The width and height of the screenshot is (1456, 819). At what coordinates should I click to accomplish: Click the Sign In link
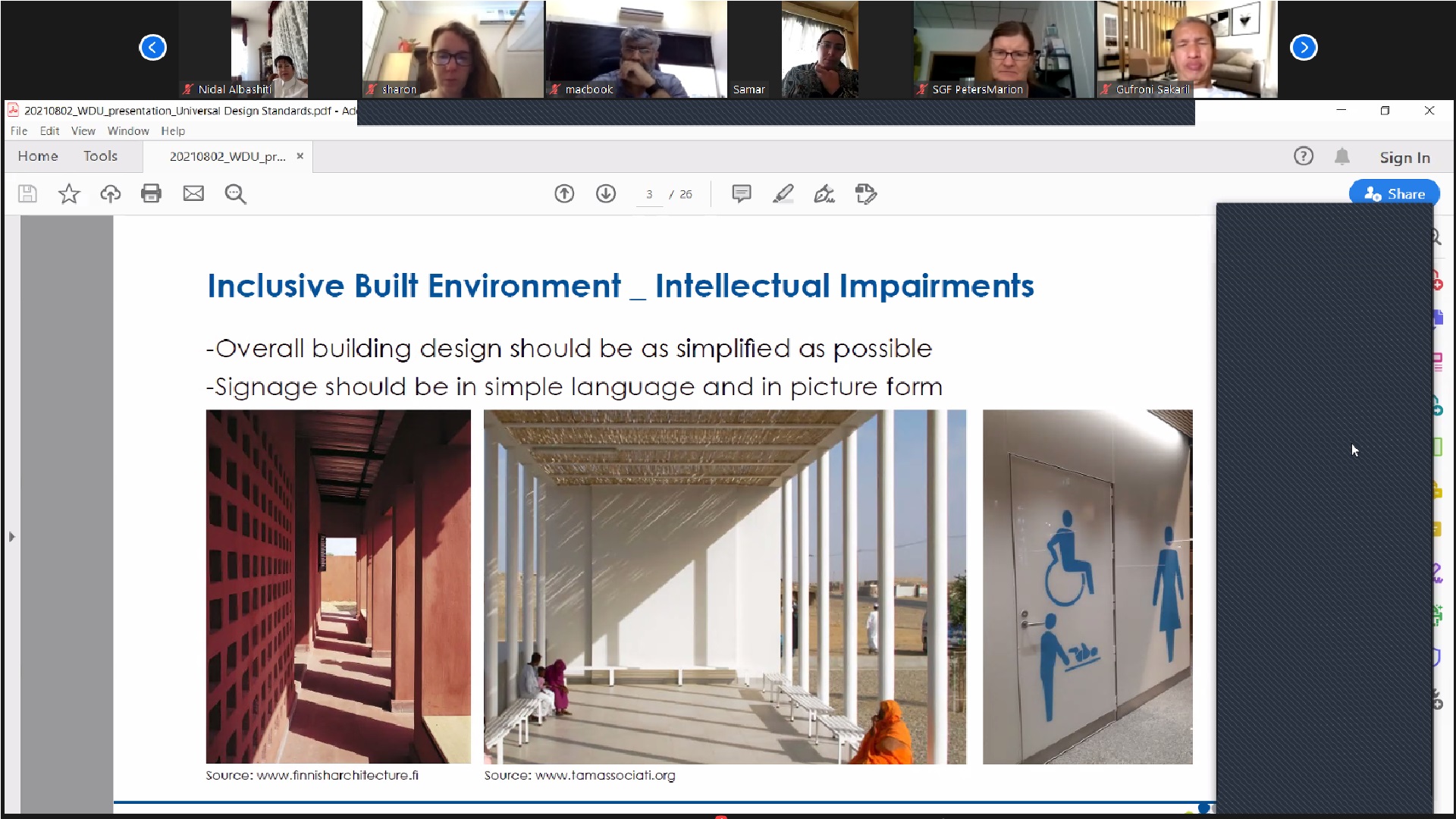1404,158
